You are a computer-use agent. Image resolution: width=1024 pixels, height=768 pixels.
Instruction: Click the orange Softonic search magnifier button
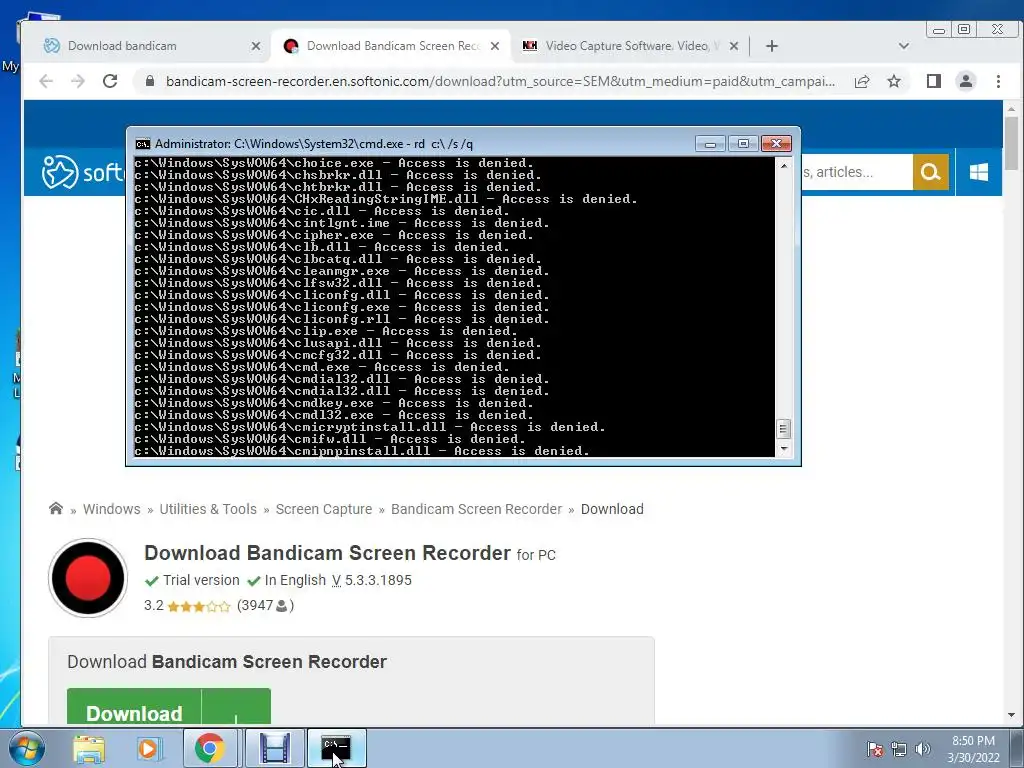pos(931,172)
